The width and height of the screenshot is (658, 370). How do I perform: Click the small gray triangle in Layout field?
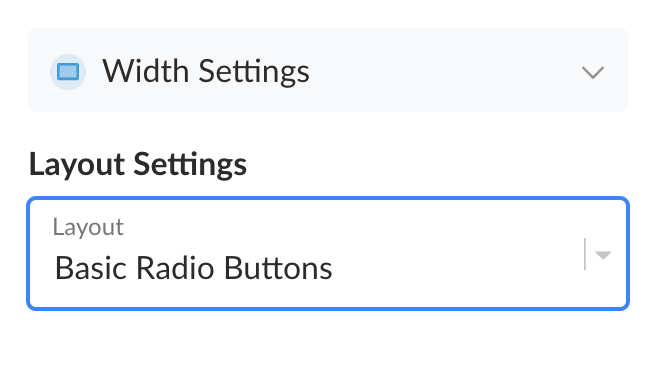click(603, 255)
